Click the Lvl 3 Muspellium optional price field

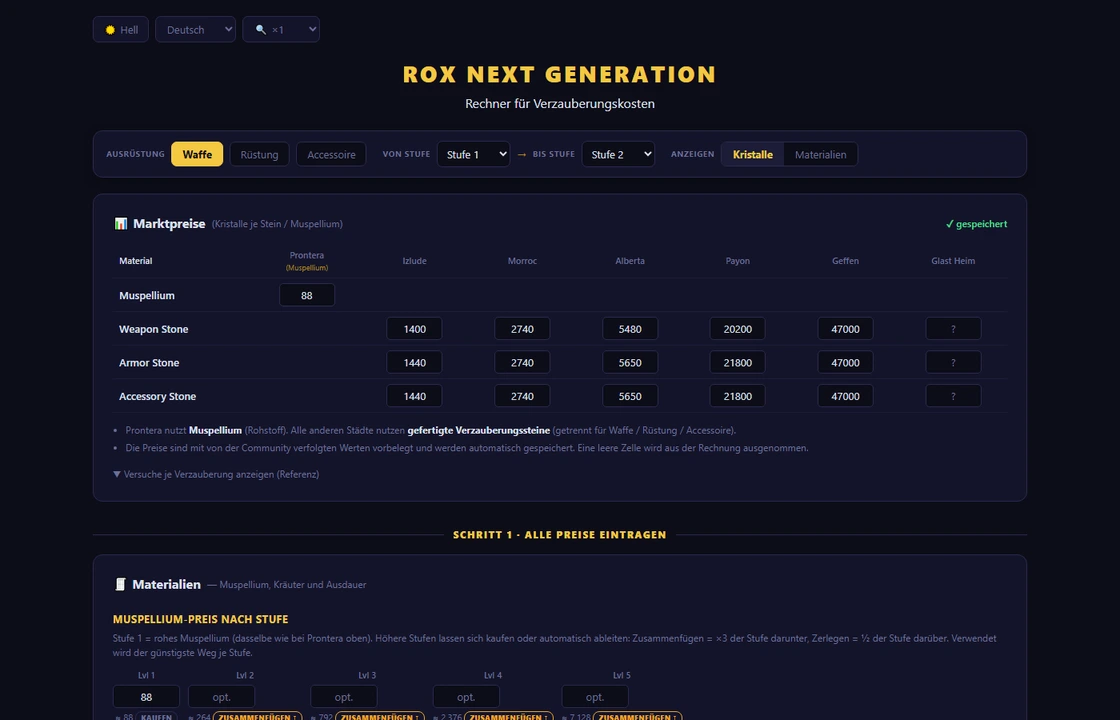click(344, 696)
